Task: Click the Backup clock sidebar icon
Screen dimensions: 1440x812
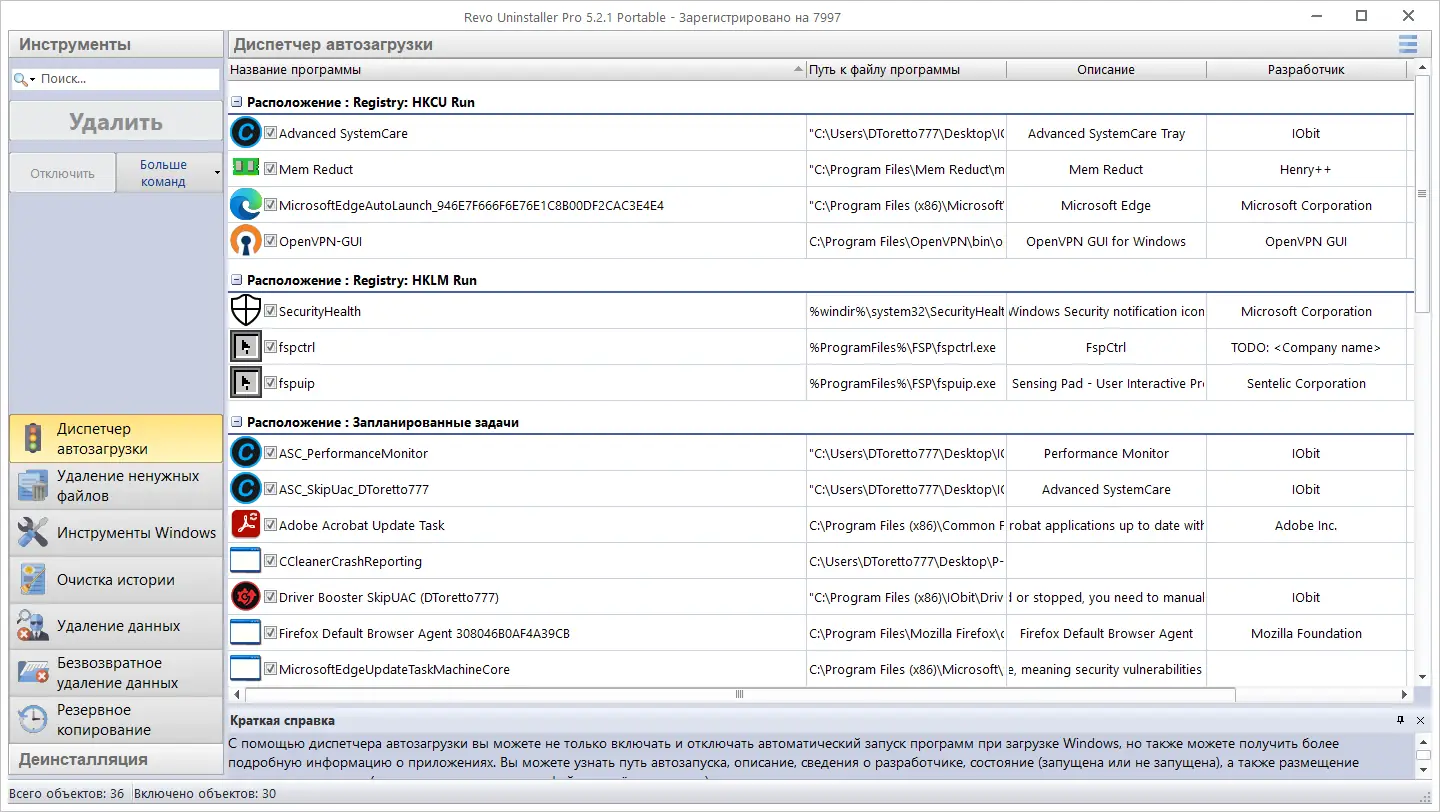Action: pyautogui.click(x=33, y=720)
